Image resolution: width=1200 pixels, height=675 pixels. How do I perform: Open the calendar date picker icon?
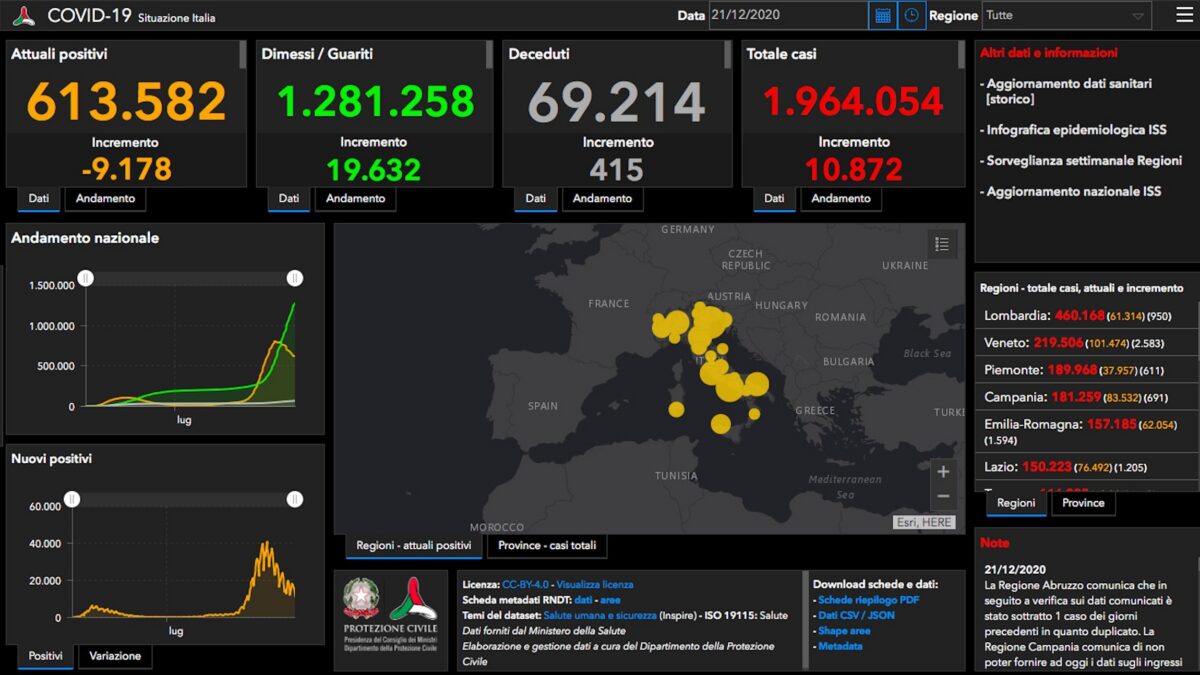[882, 16]
